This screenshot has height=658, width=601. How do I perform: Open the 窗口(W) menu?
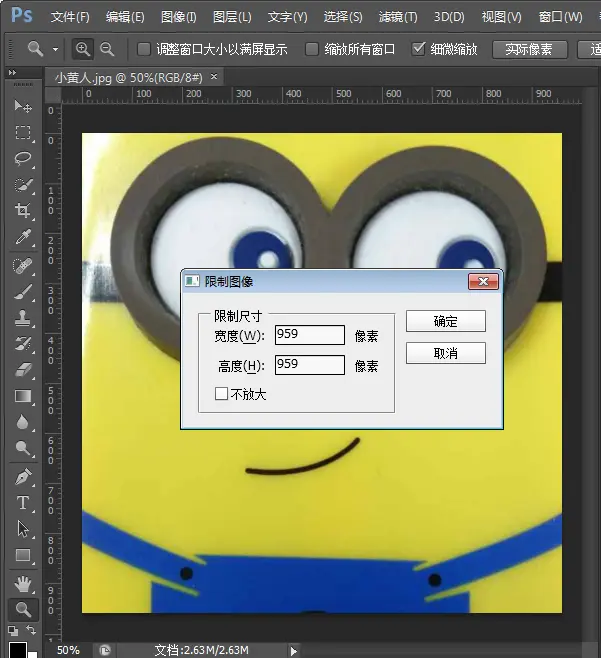point(560,17)
